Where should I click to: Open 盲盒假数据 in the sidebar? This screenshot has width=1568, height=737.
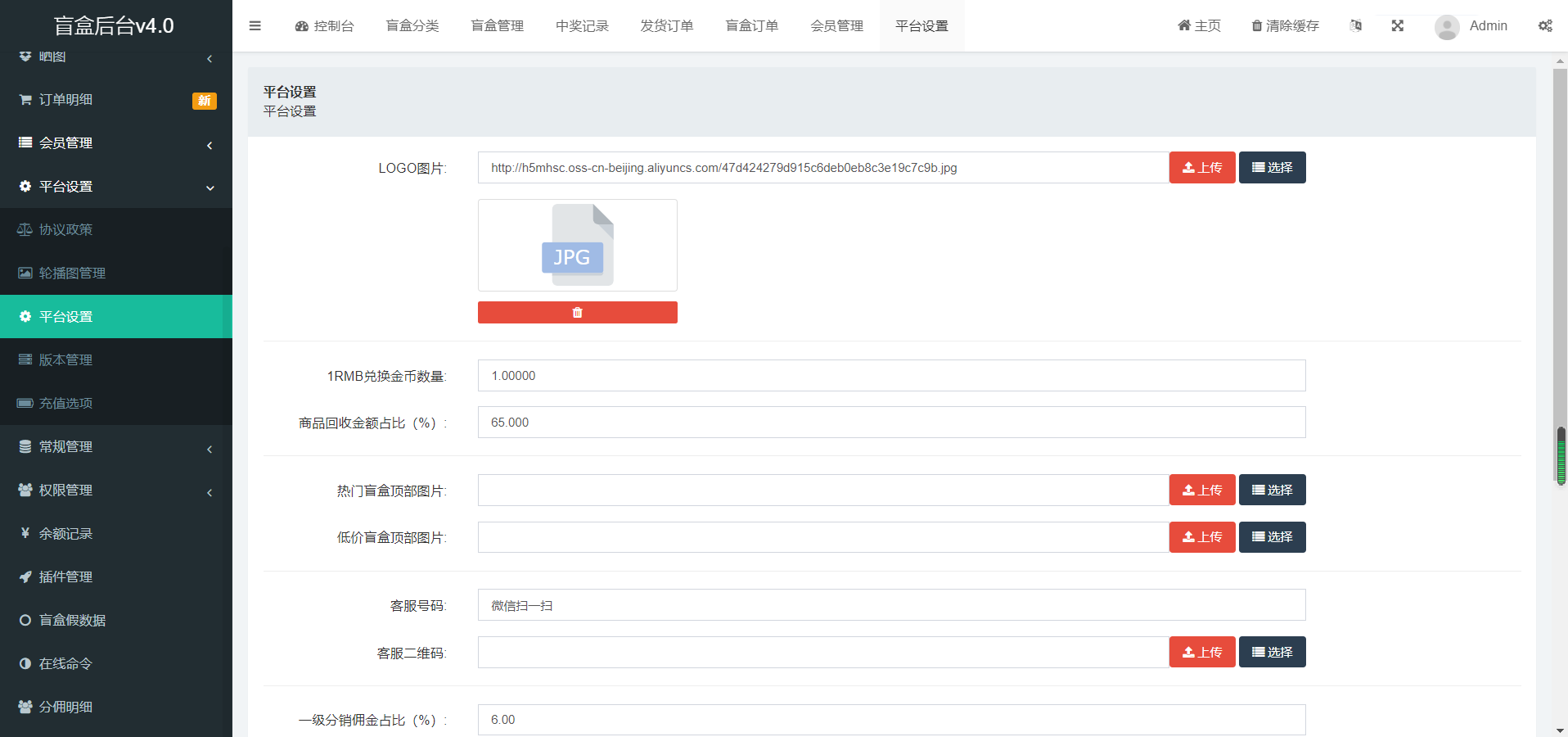coord(72,621)
